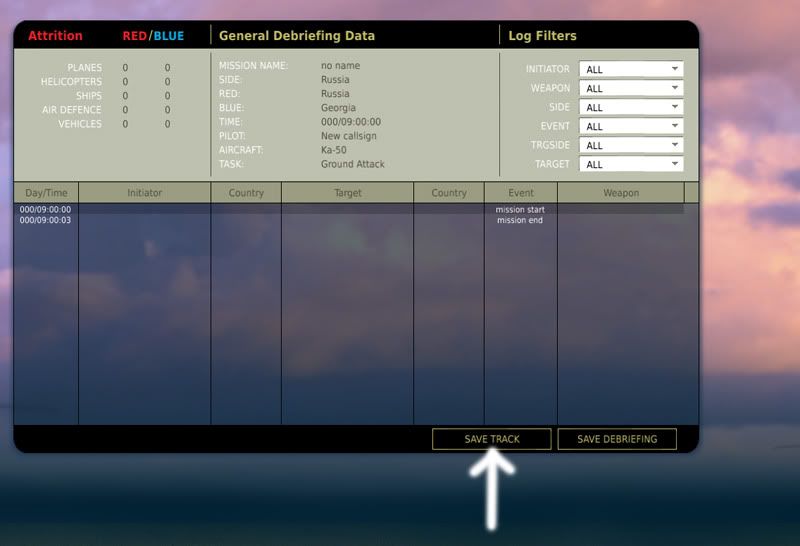
Task: Click the RED side label in Attrition
Action: tap(134, 36)
